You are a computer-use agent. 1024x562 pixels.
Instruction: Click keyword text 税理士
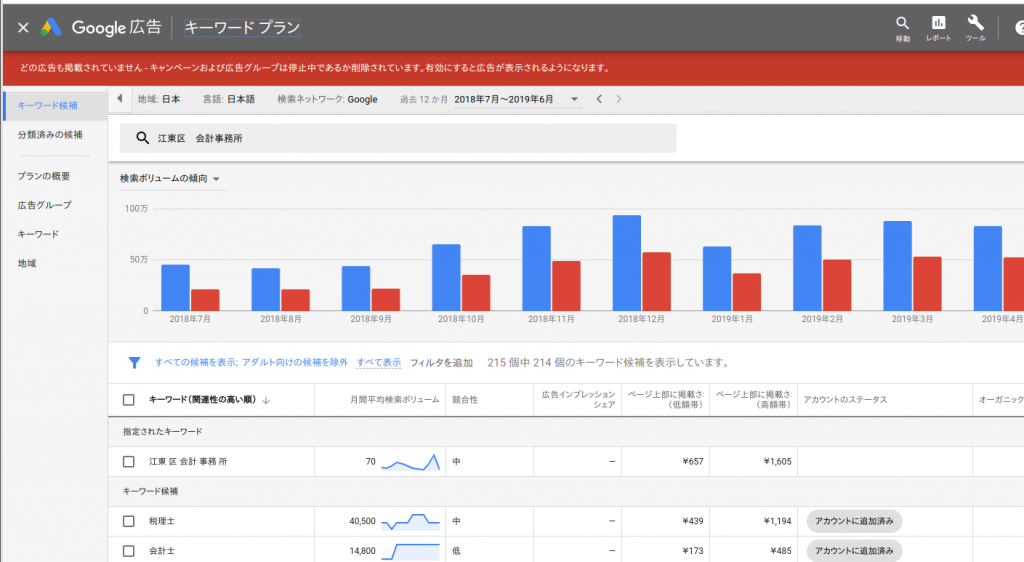161,521
